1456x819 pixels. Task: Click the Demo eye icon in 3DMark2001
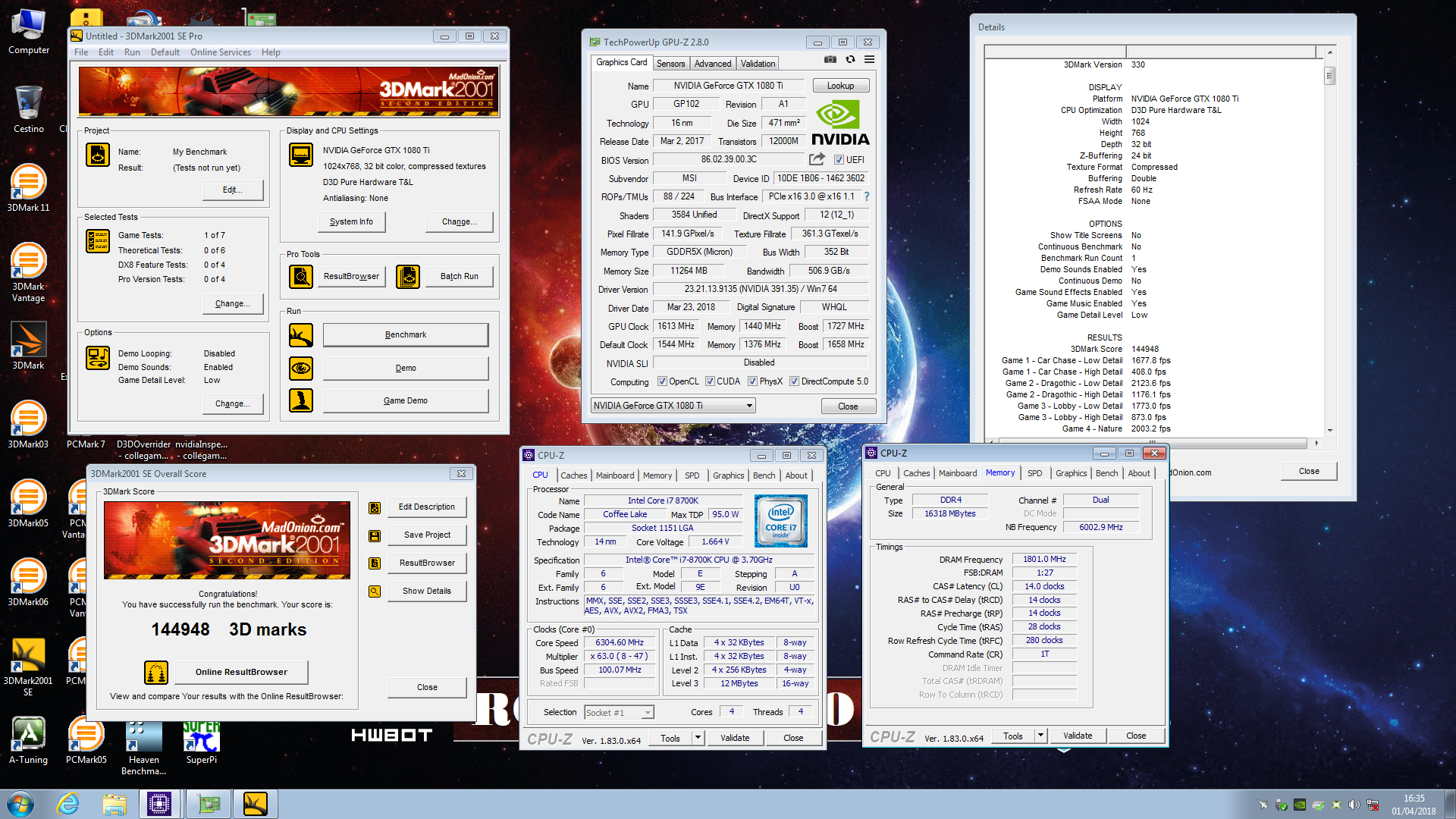(301, 368)
